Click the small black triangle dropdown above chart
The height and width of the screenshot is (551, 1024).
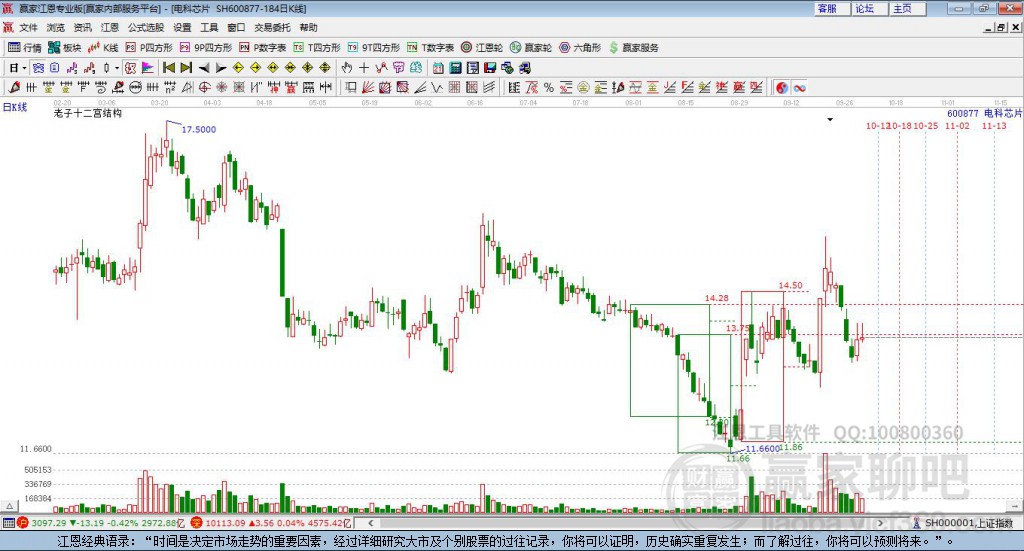[830, 119]
